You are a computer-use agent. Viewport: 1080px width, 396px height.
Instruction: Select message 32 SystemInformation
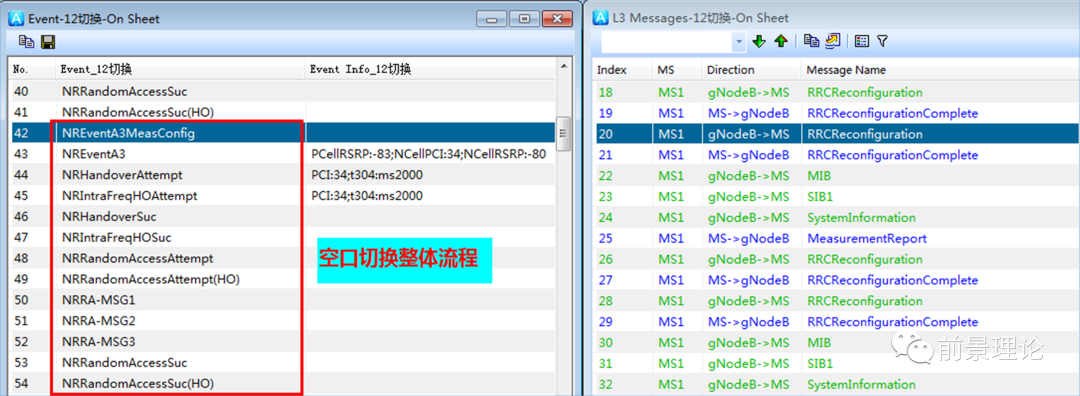pyautogui.click(x=836, y=384)
